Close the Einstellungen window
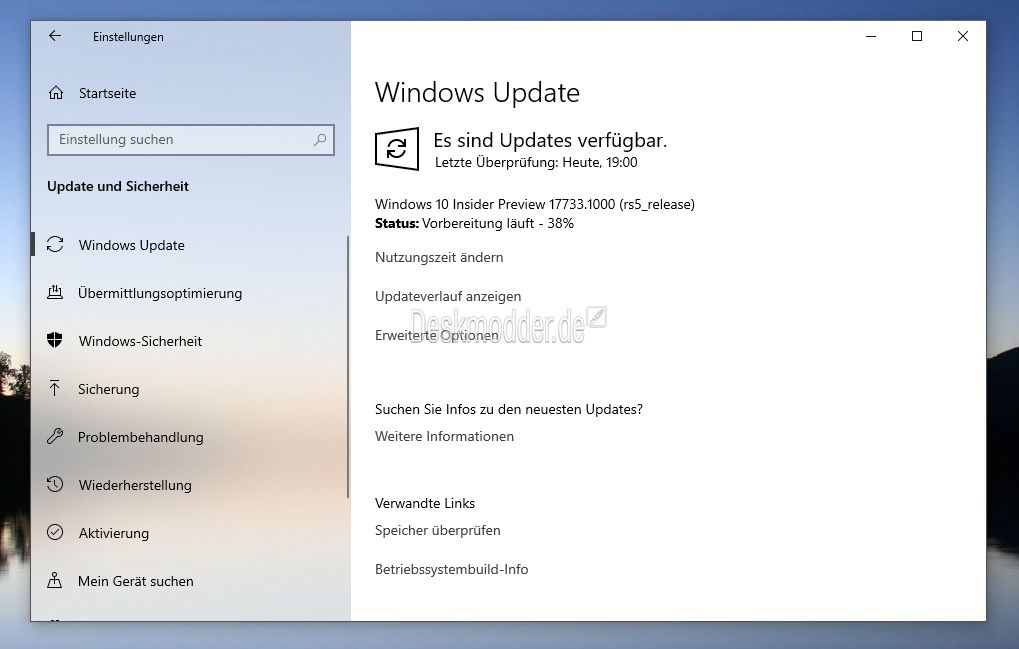The image size is (1019, 649). click(963, 36)
